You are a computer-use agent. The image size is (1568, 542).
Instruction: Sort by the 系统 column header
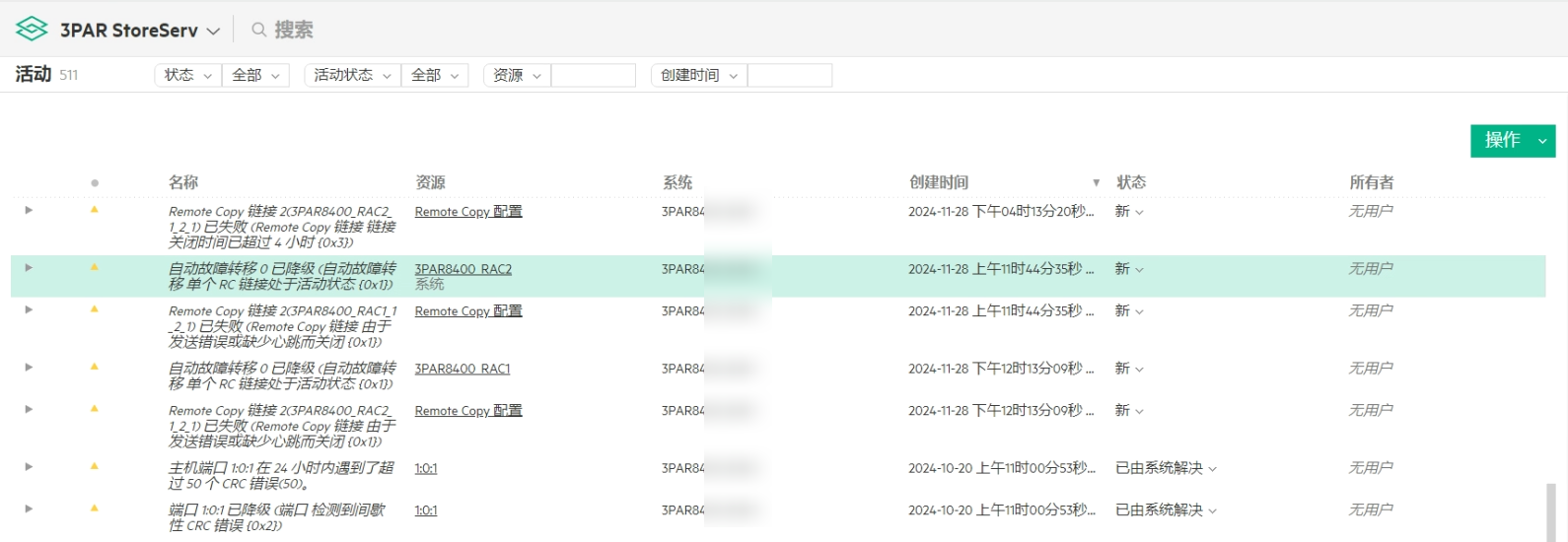[x=677, y=182]
